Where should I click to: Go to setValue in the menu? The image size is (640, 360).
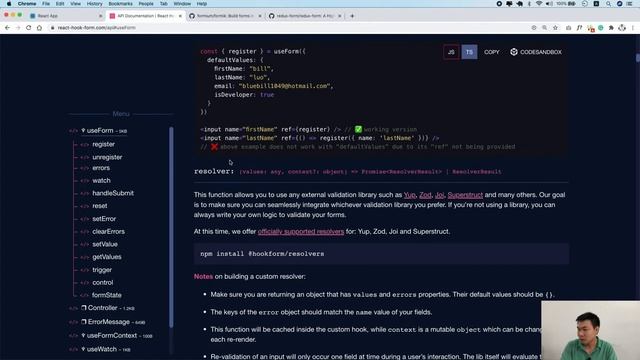[105, 244]
